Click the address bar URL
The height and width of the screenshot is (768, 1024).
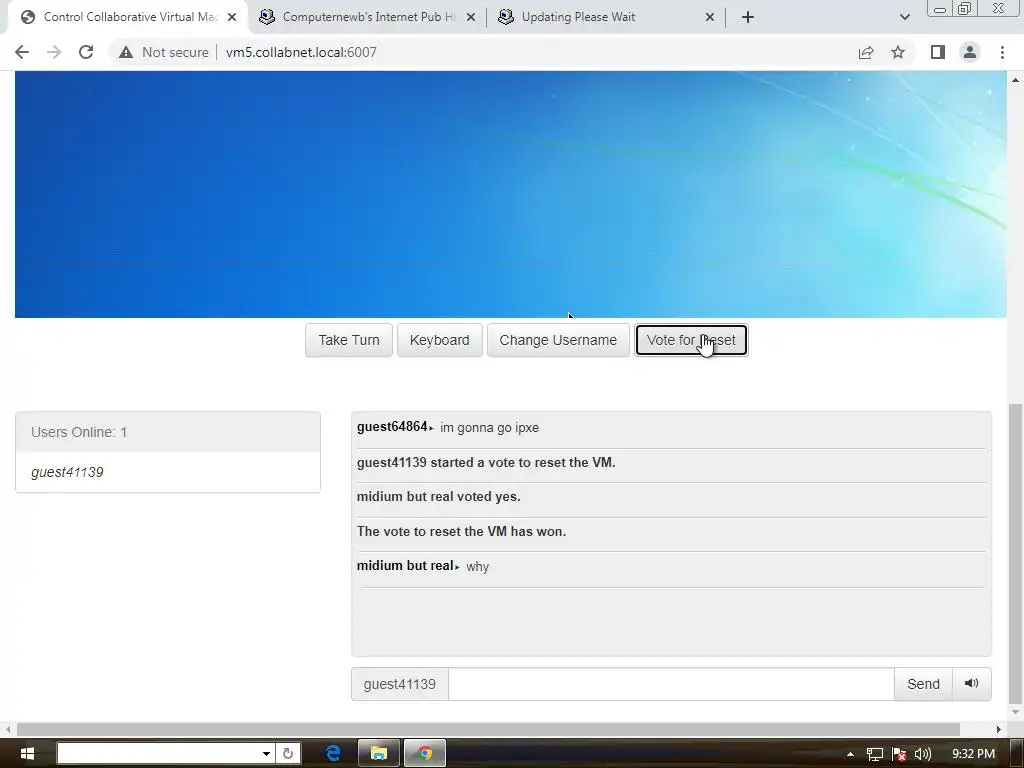301,52
